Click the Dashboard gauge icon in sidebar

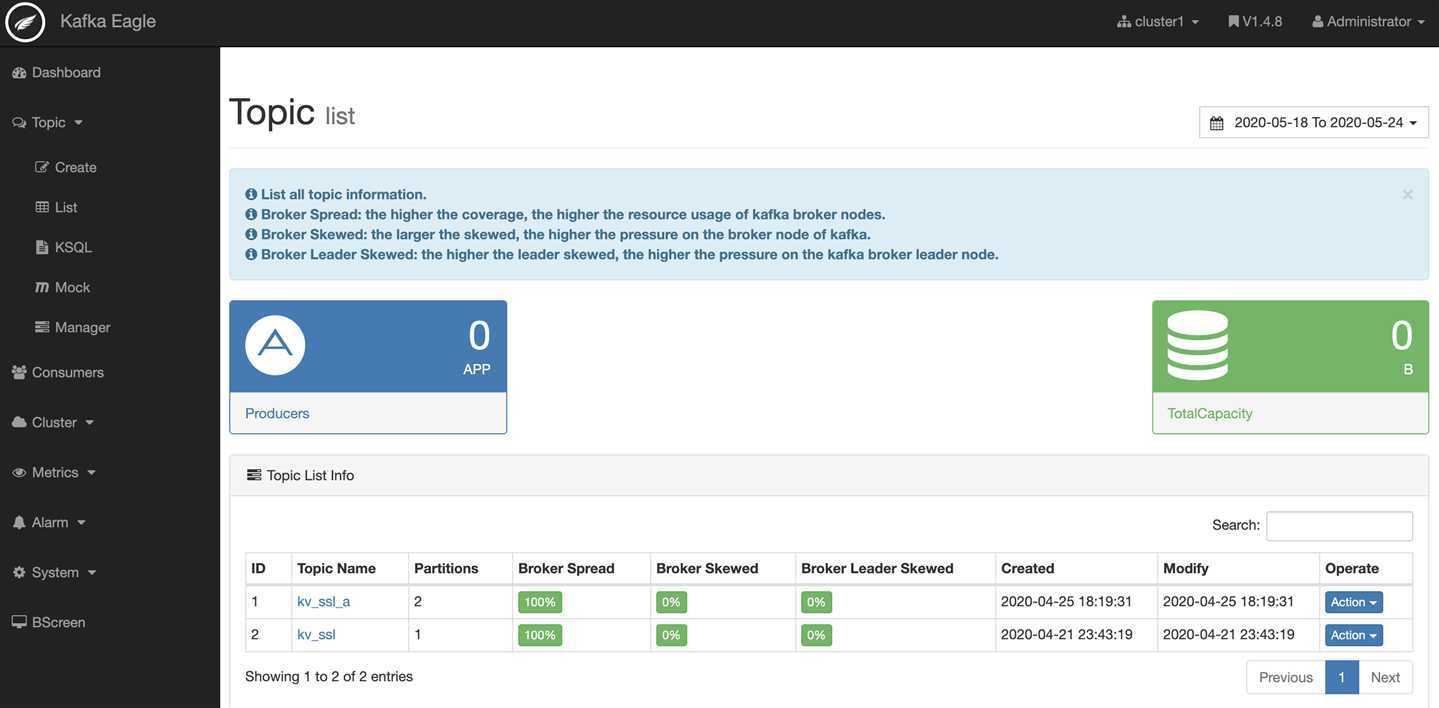point(19,73)
